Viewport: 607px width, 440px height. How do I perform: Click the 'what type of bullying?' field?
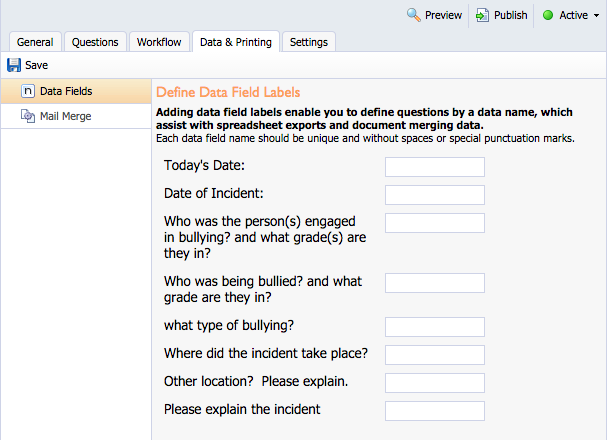tap(435, 327)
